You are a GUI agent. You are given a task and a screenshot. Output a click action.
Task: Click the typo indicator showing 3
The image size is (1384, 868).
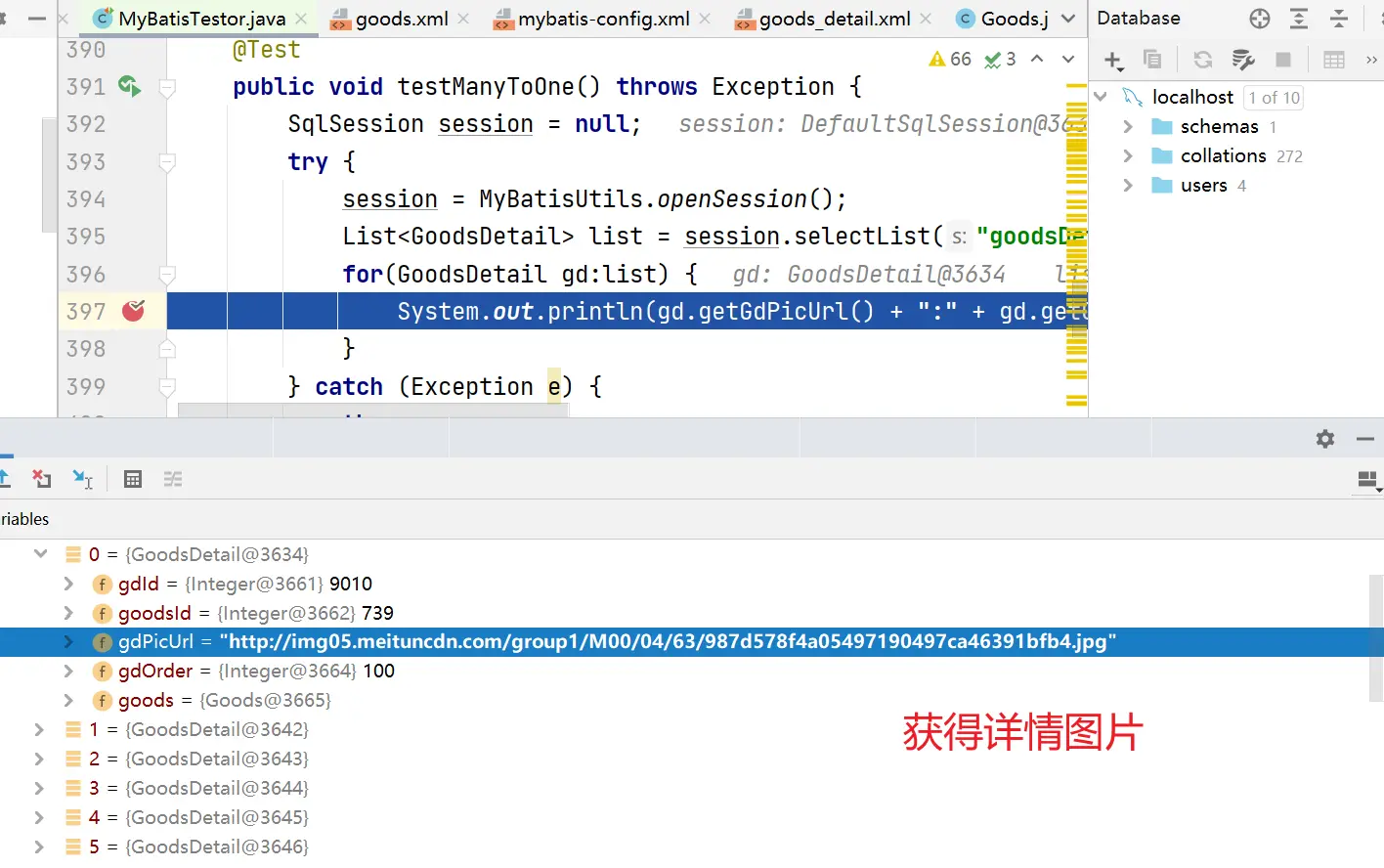tap(1000, 60)
